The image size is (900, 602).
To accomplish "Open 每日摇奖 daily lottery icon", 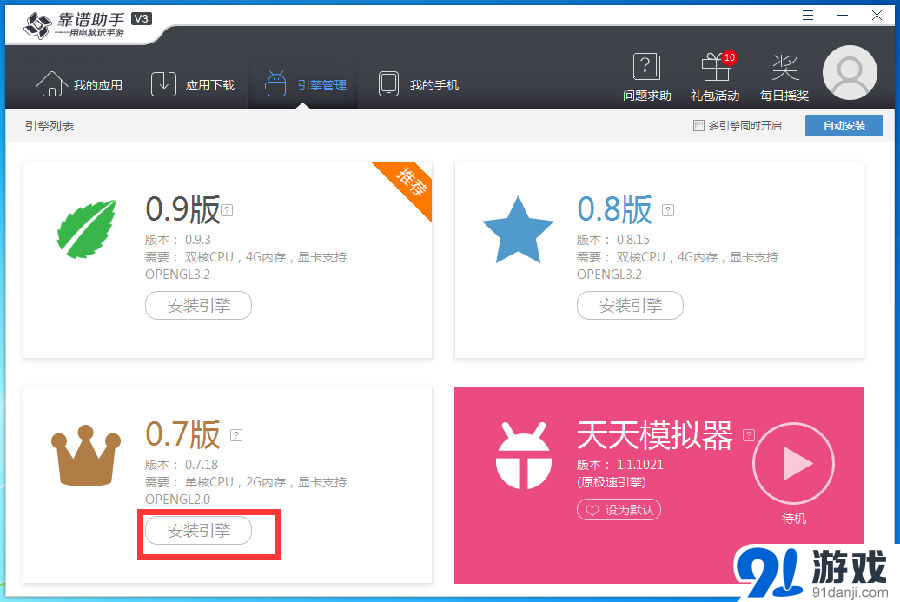I will pyautogui.click(x=784, y=78).
